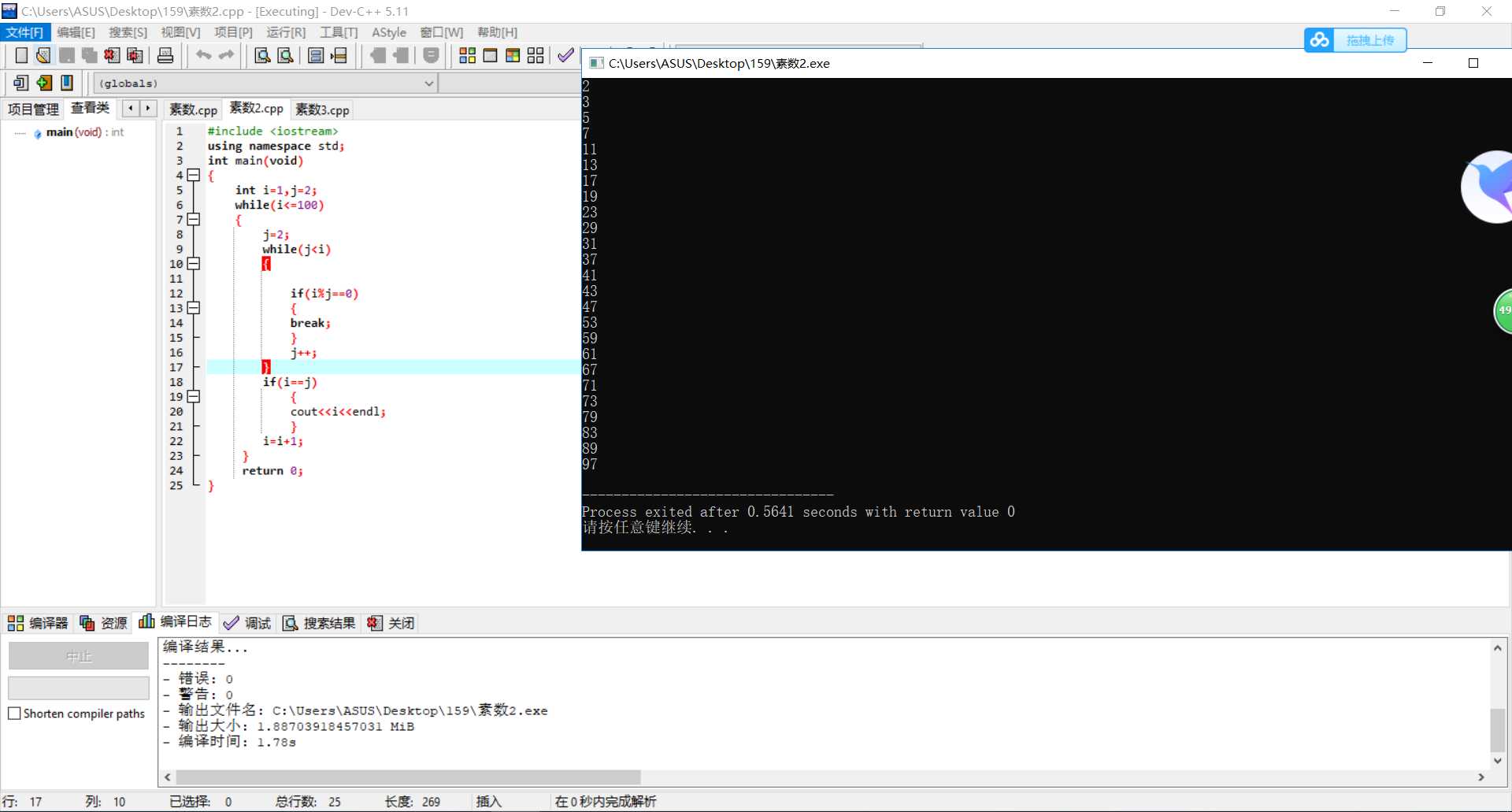Click the Debug checkmark icon
The width and height of the screenshot is (1512, 812).
pyautogui.click(x=565, y=55)
